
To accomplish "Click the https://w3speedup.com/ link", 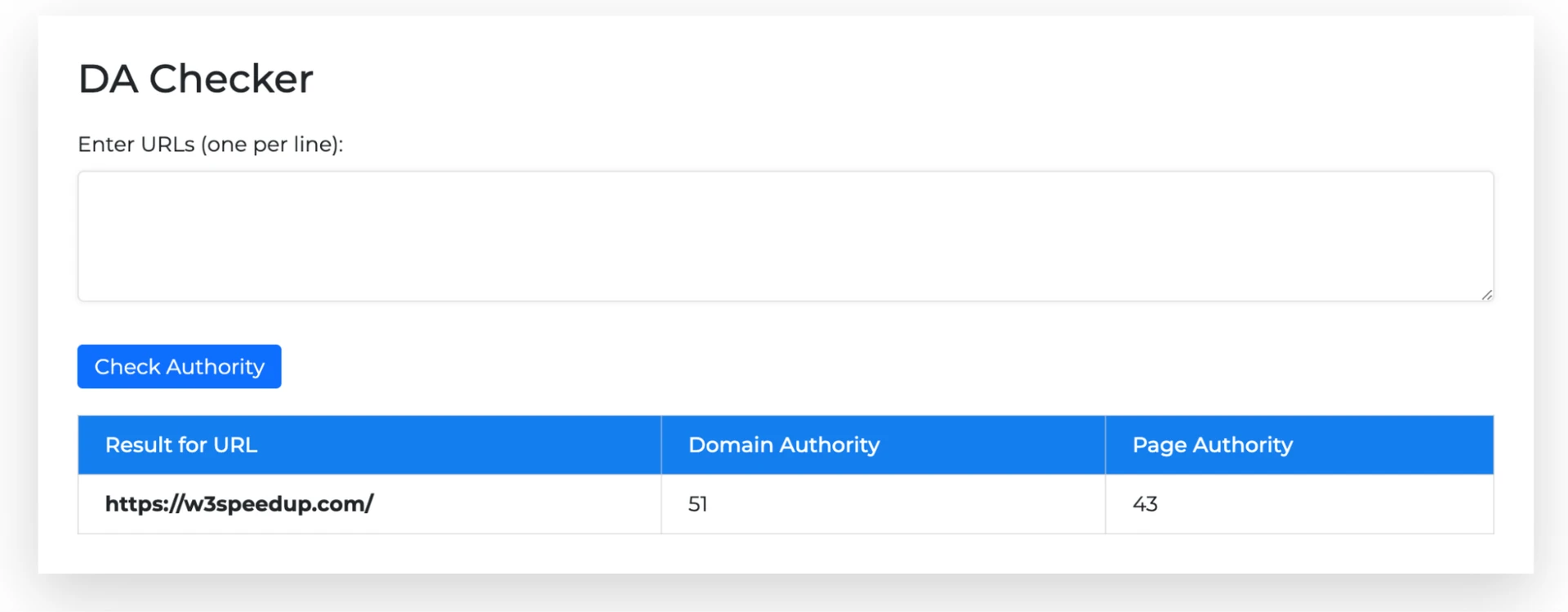I will [x=238, y=504].
